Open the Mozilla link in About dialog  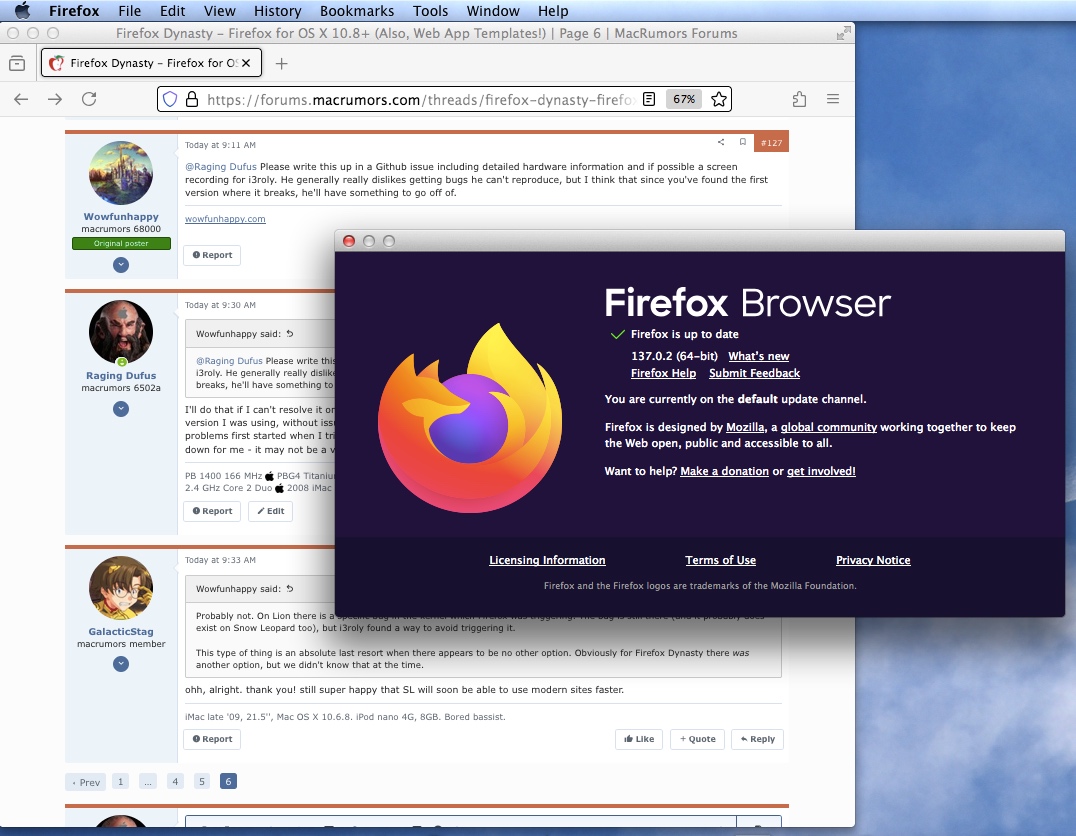[x=745, y=427]
